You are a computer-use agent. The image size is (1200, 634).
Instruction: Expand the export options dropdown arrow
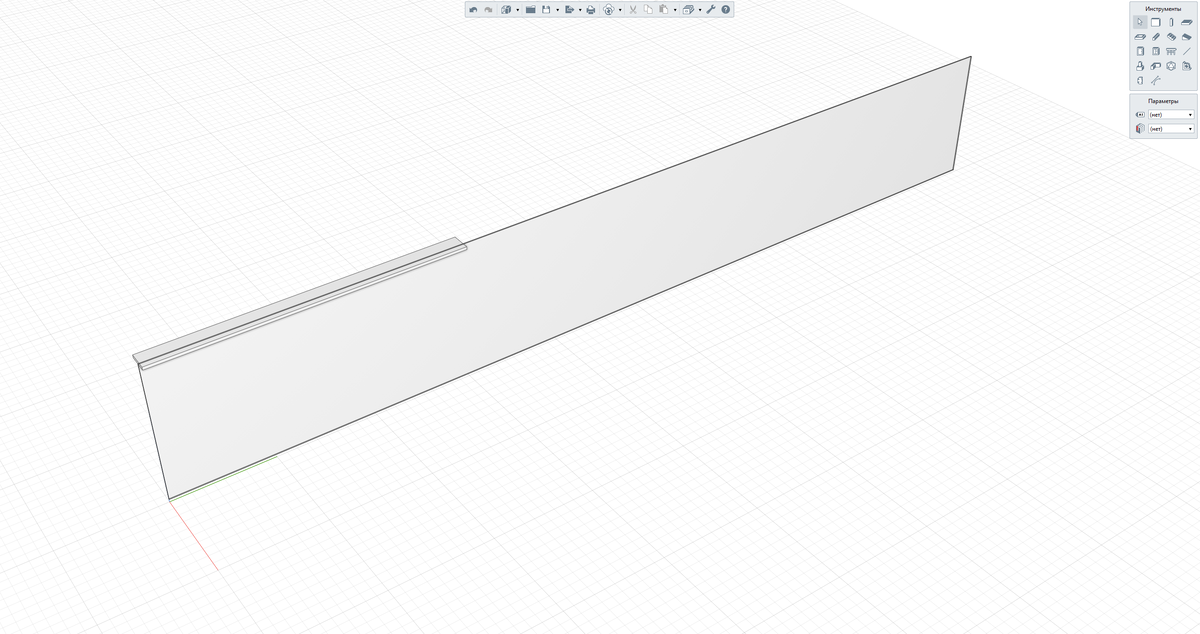[x=580, y=10]
